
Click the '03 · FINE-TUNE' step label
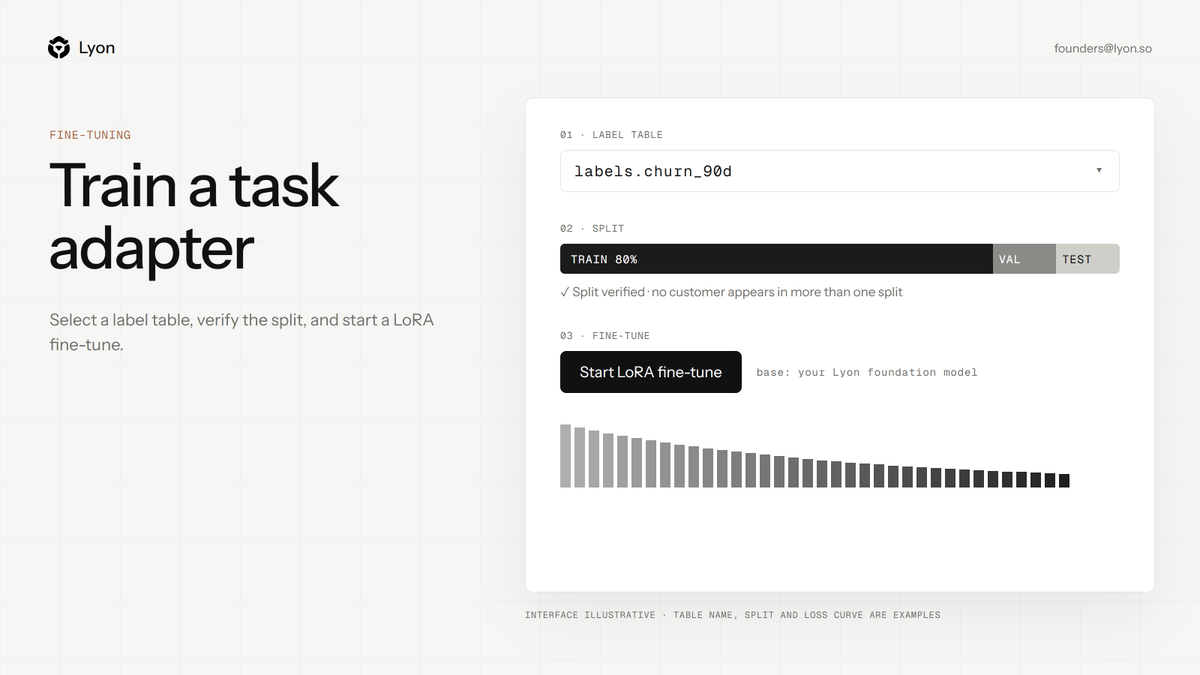[x=605, y=336]
